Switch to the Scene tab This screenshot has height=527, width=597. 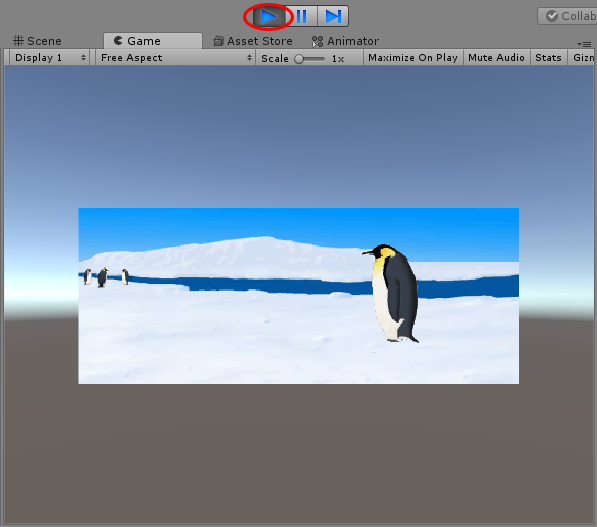(37, 41)
